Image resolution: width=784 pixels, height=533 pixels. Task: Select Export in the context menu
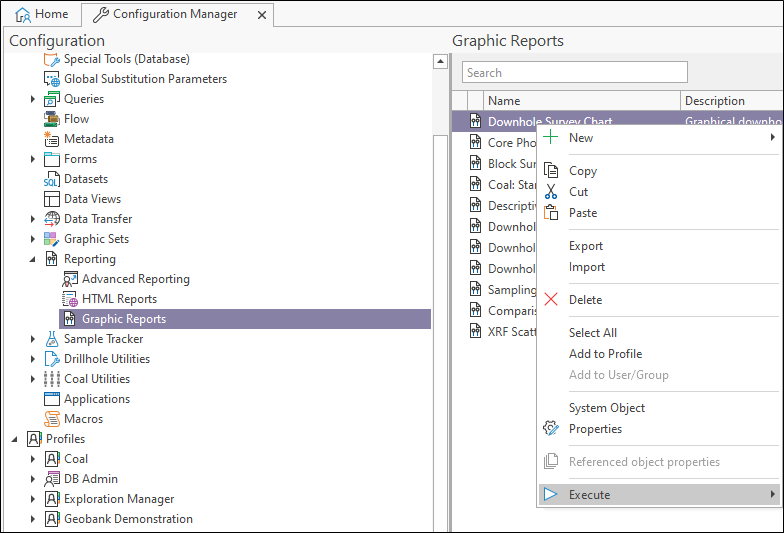(x=586, y=246)
